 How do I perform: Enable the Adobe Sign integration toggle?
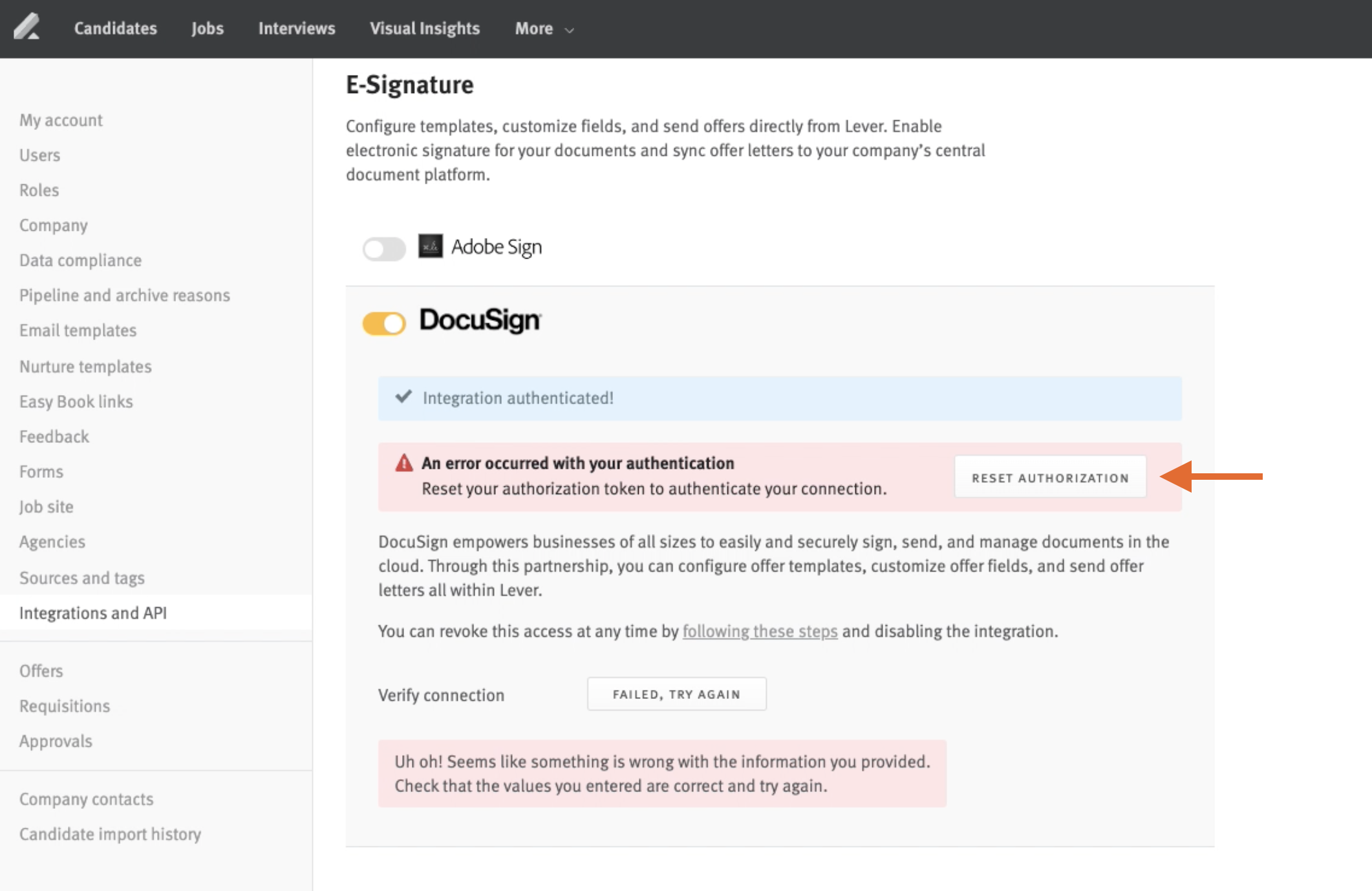[383, 248]
